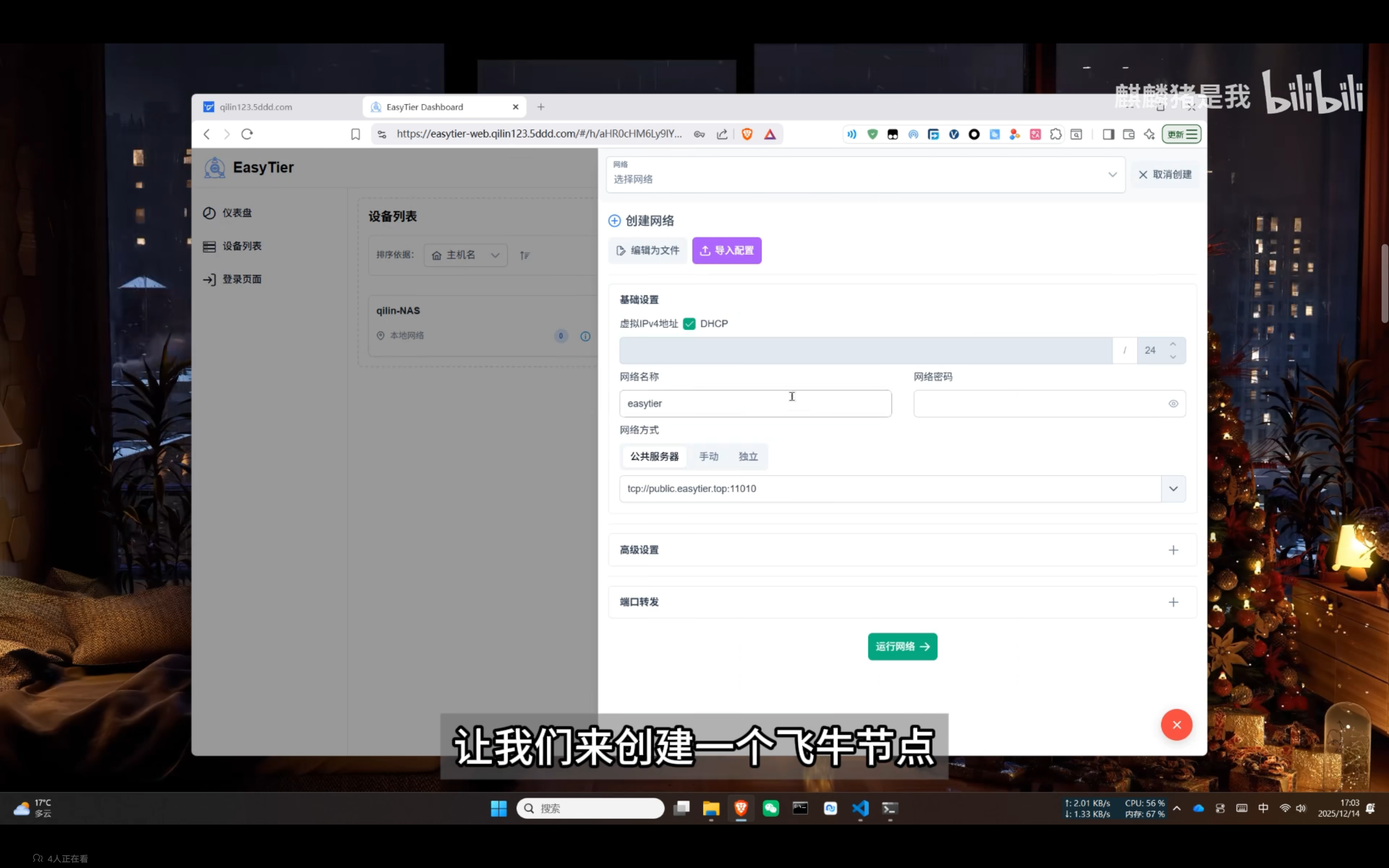Increase subnet value with the 24 stepper arrow
The width and height of the screenshot is (1389, 868).
coord(1173,345)
